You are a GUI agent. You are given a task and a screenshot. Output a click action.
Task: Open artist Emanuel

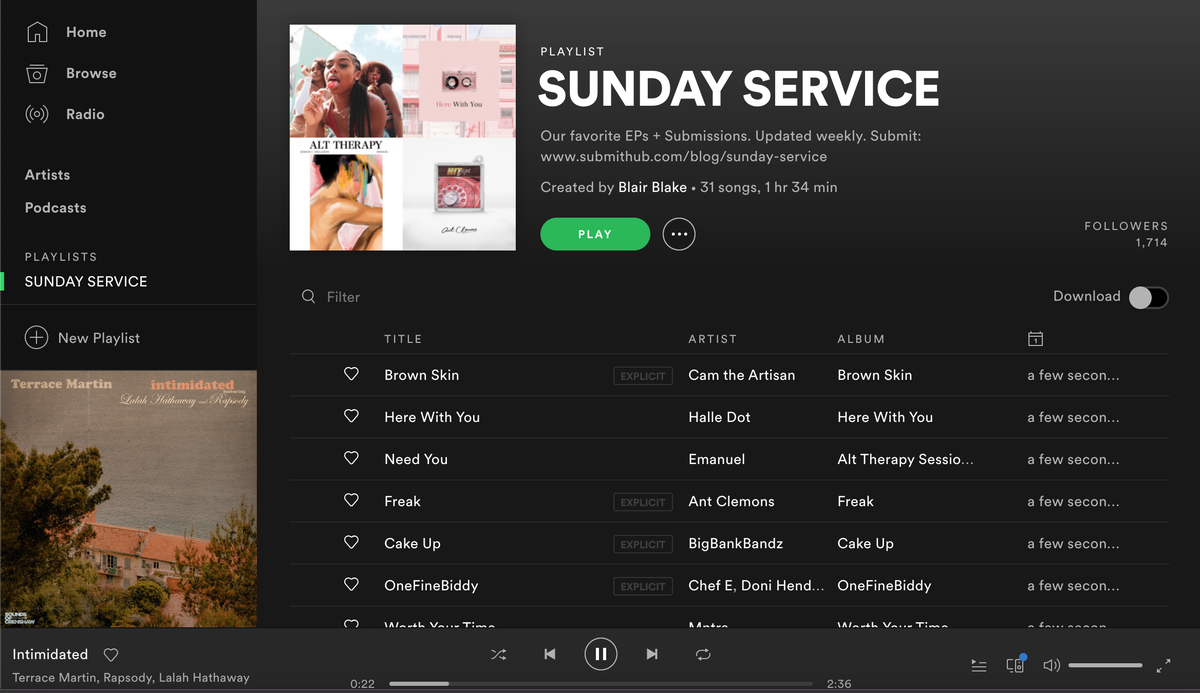pos(717,459)
